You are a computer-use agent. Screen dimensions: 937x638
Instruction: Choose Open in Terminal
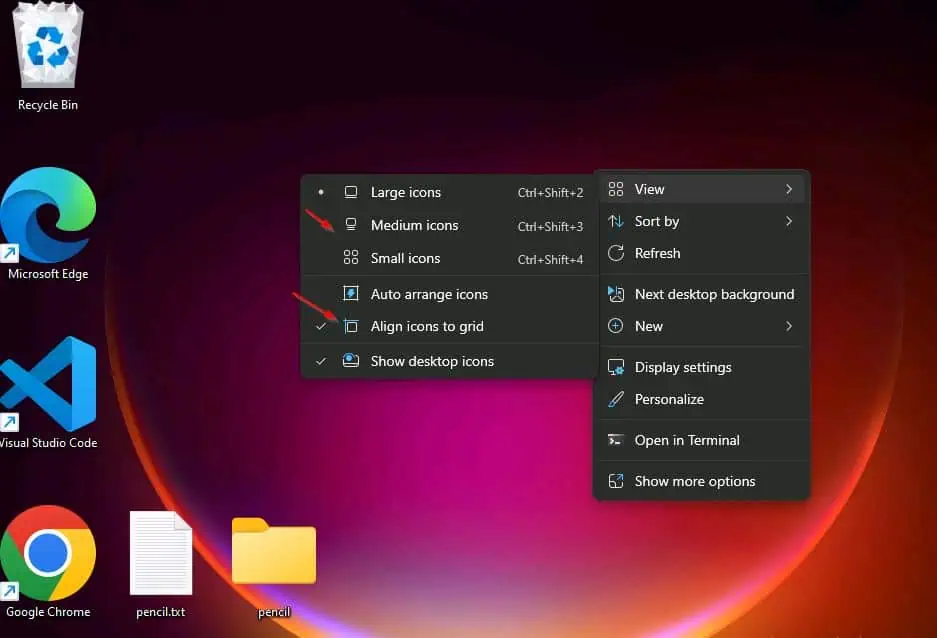[702, 440]
